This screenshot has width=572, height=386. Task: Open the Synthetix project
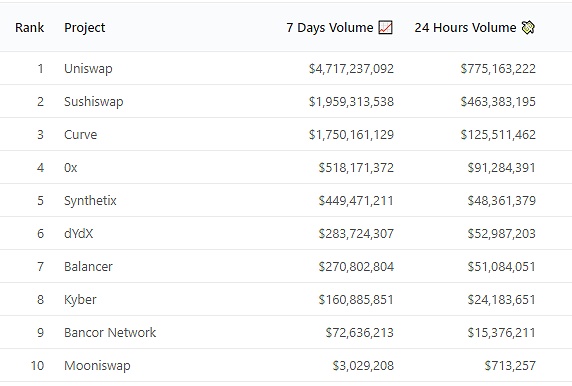click(90, 201)
